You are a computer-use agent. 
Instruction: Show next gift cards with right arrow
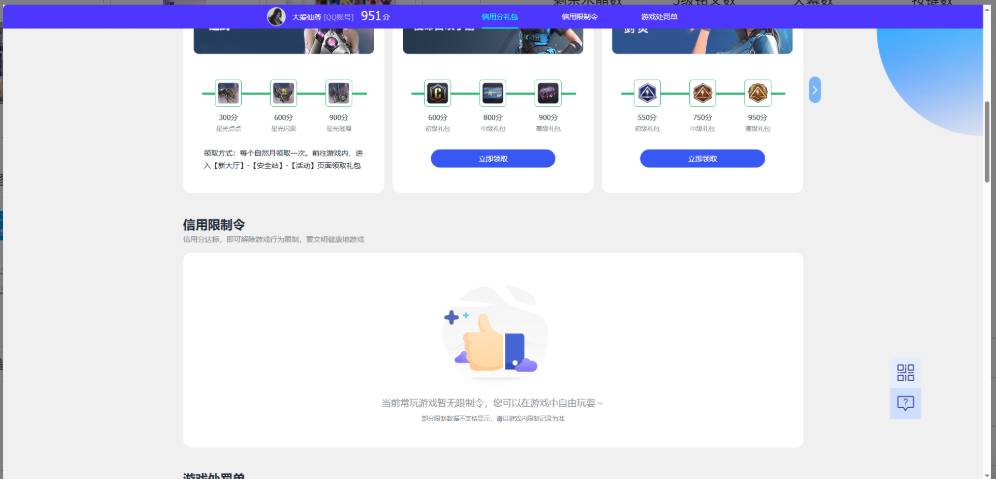pyautogui.click(x=815, y=90)
